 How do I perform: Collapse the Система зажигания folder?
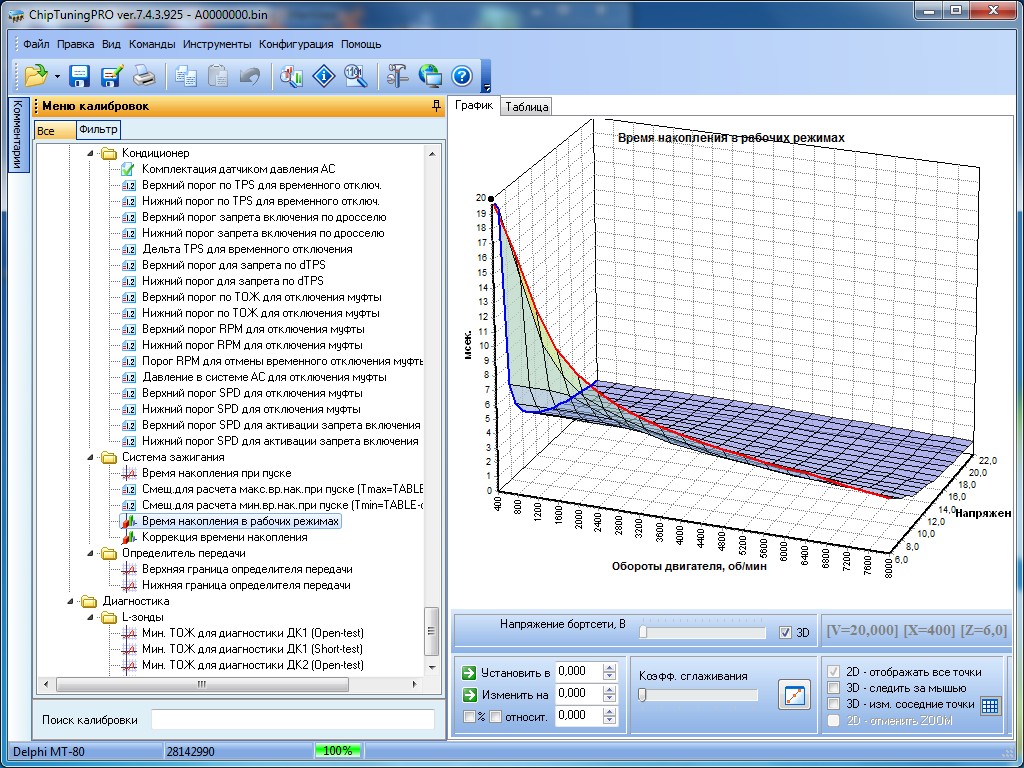click(89, 457)
